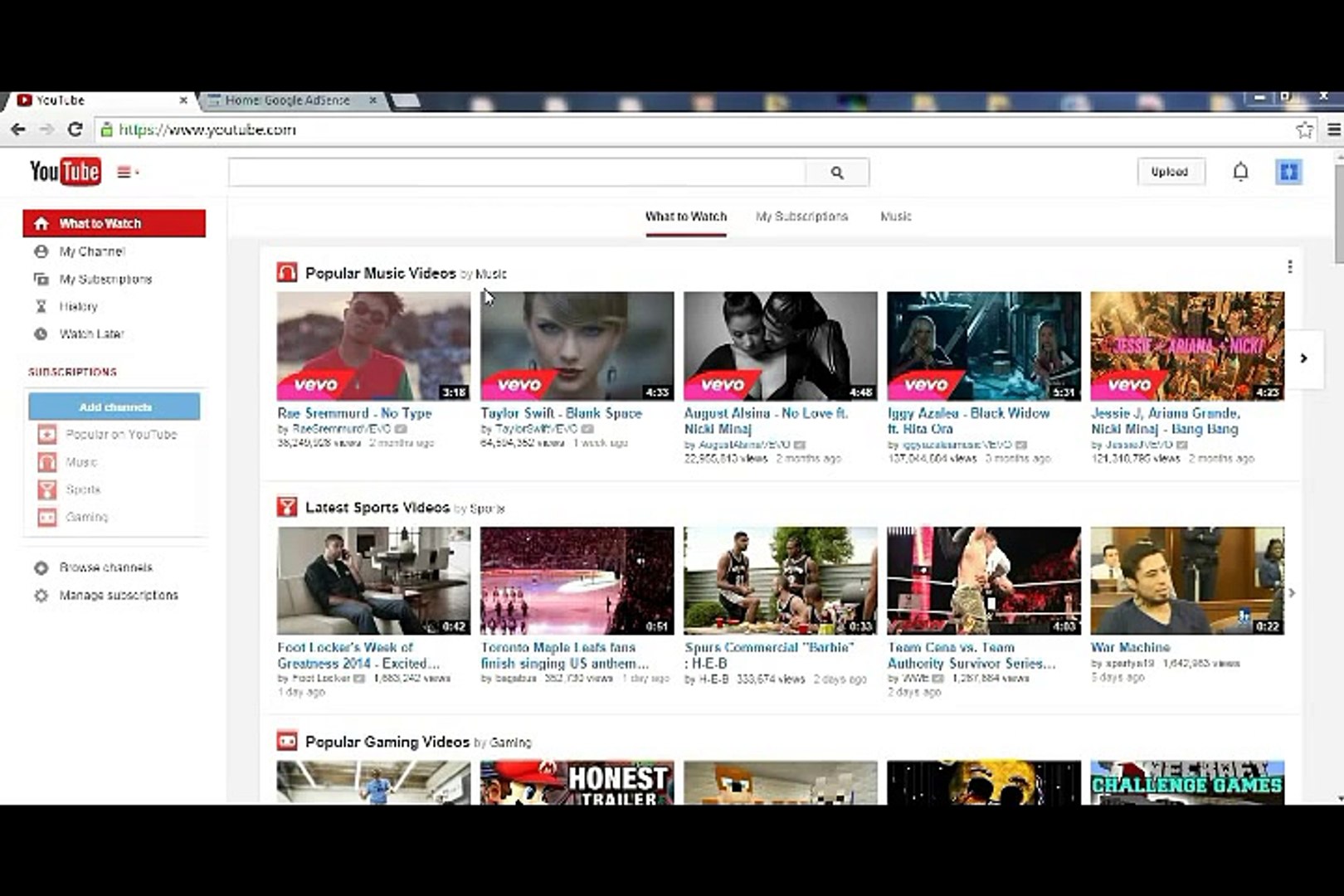Image resolution: width=1344 pixels, height=896 pixels.
Task: Expand the Popular Music Videos carousel with right arrow
Action: tap(1303, 359)
